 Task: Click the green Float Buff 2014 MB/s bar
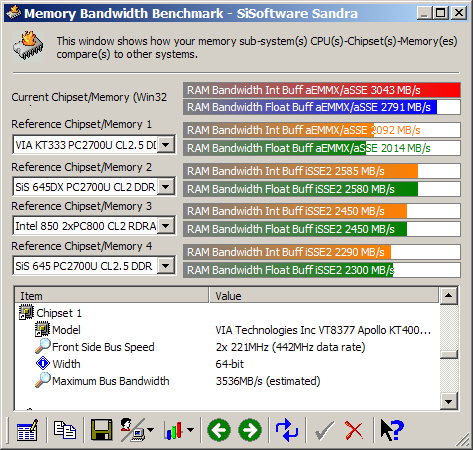coord(322,148)
